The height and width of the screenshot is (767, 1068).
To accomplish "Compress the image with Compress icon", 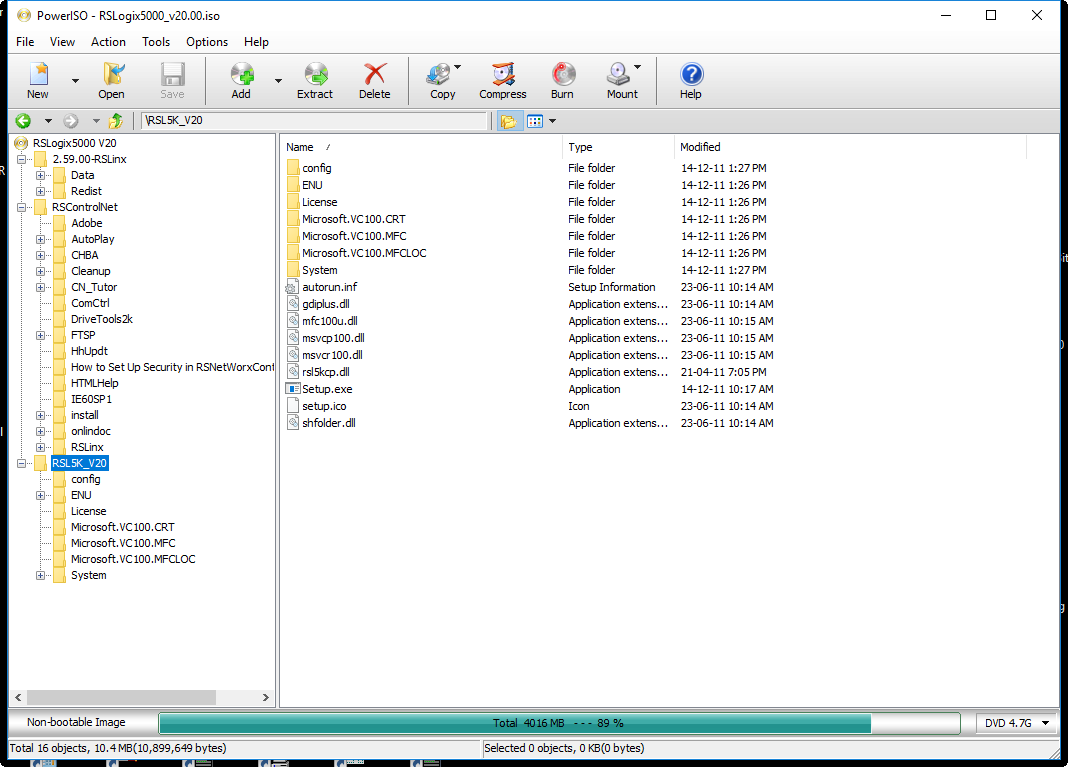I will point(503,74).
